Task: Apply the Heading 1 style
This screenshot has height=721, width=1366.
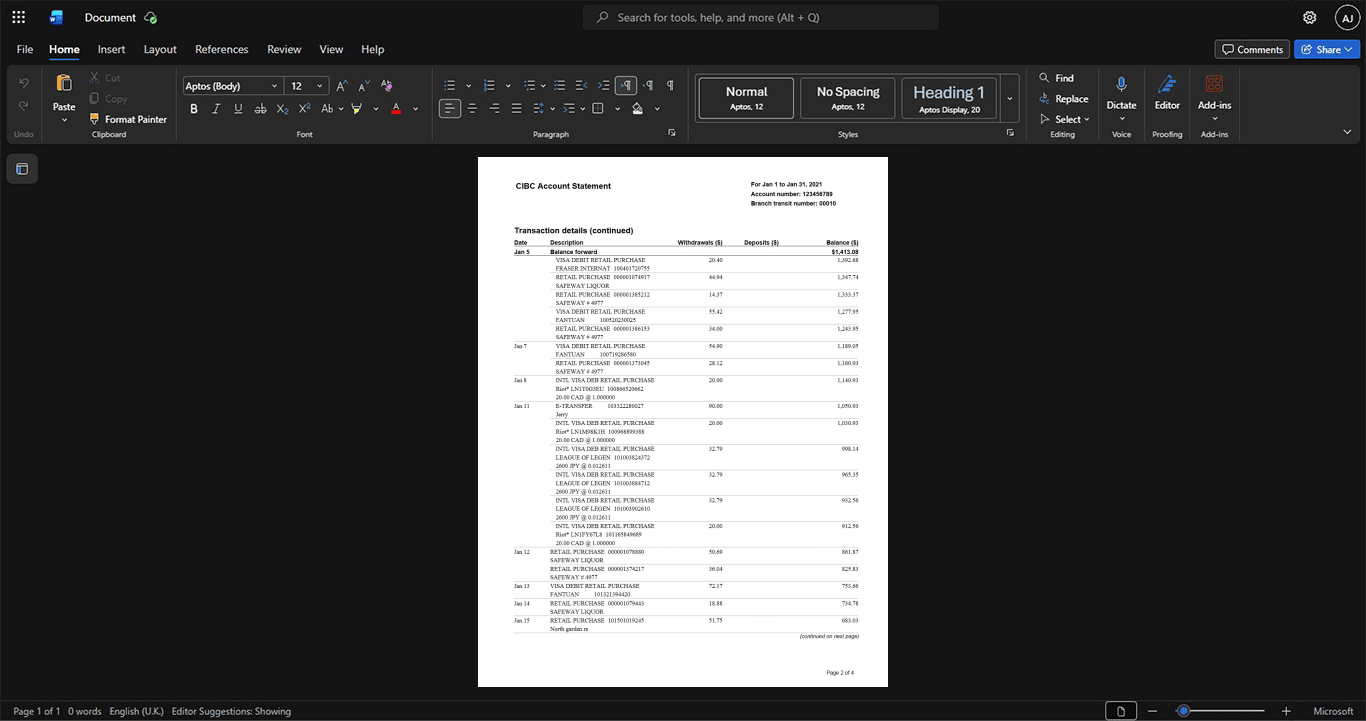Action: [949, 99]
